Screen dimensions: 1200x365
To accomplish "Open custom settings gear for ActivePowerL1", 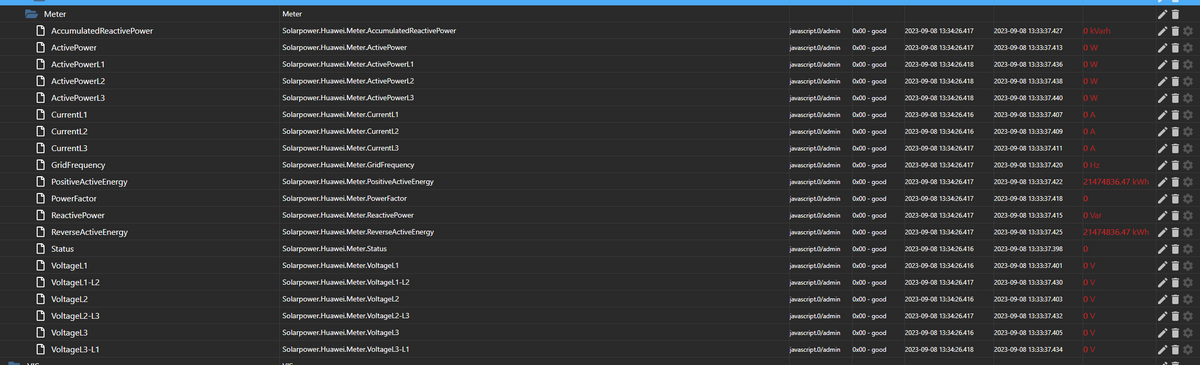I will tap(1187, 65).
